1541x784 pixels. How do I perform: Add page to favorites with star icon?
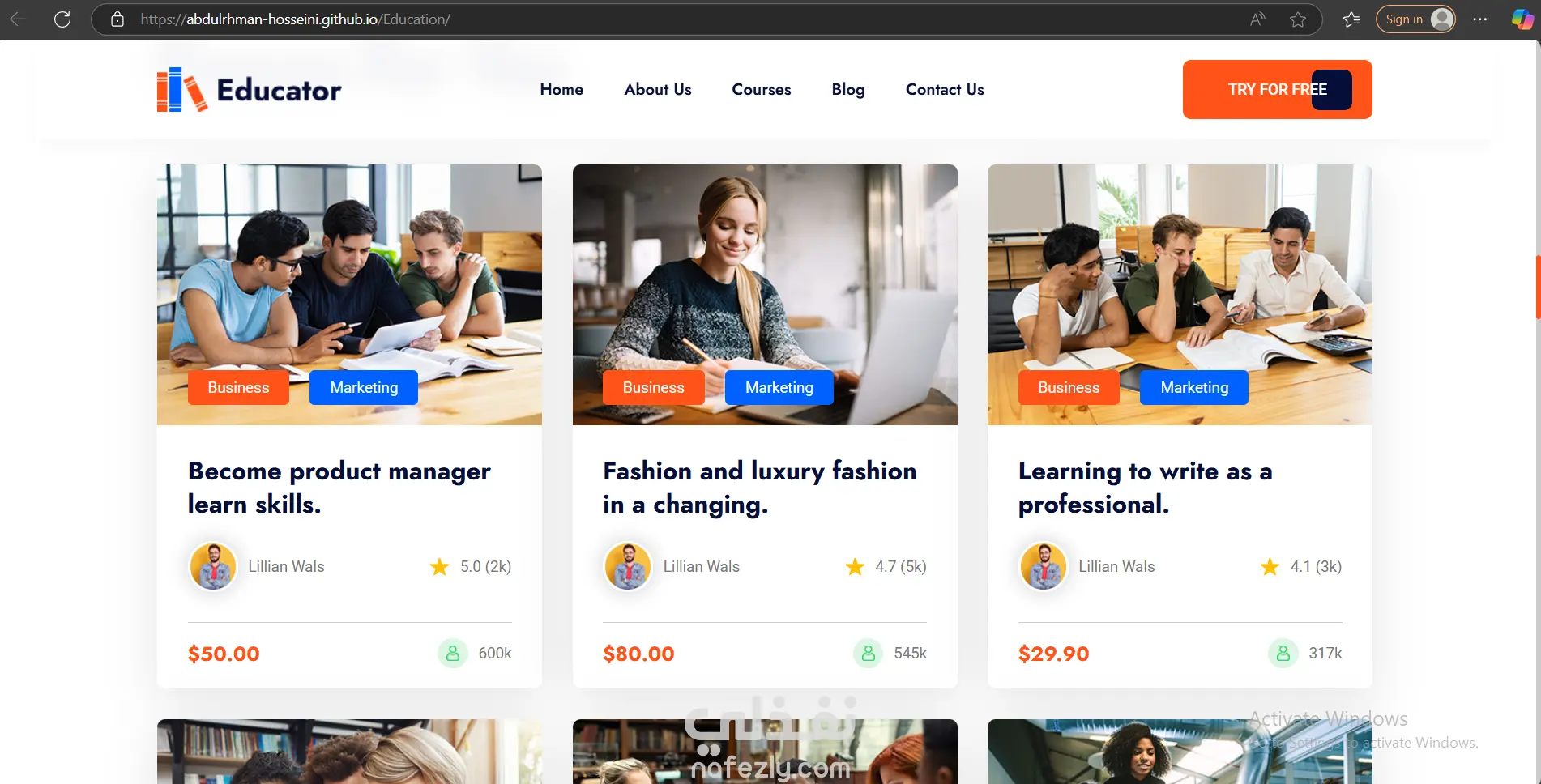point(1298,19)
